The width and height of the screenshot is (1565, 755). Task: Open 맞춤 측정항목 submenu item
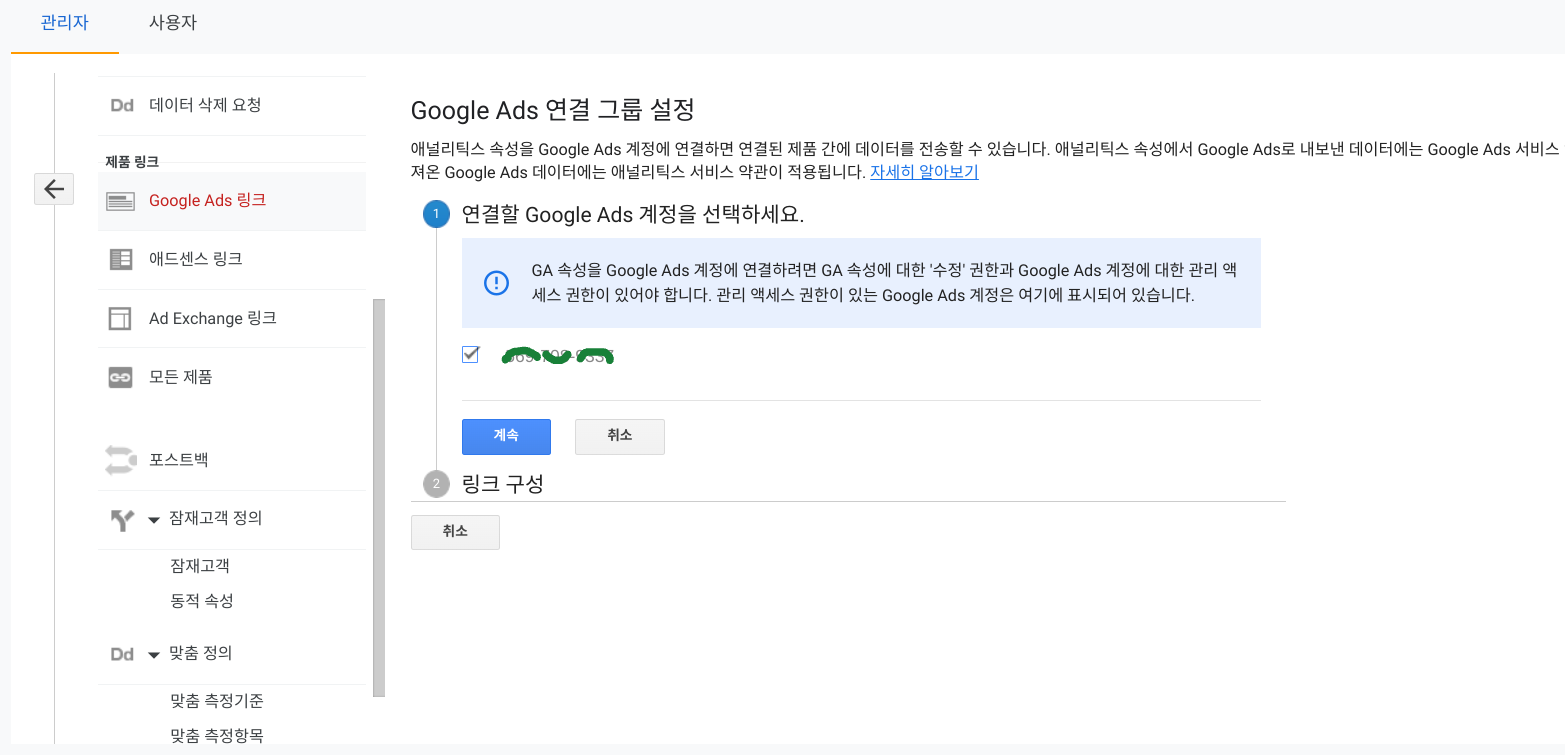click(217, 736)
